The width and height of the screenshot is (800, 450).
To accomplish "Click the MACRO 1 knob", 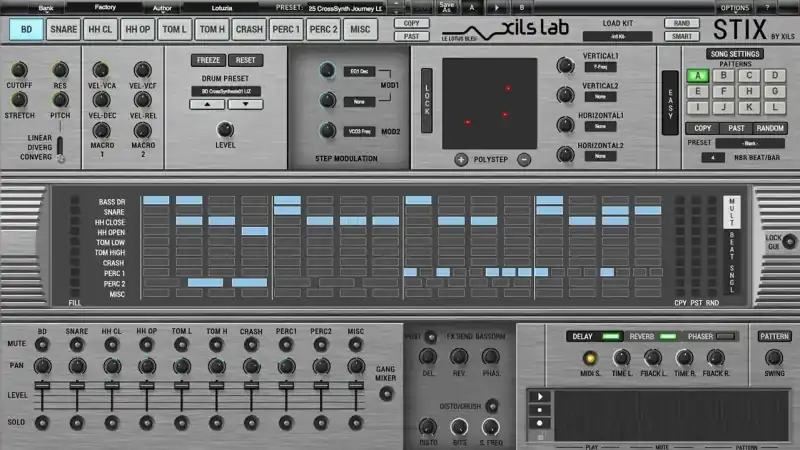I will coord(101,131).
